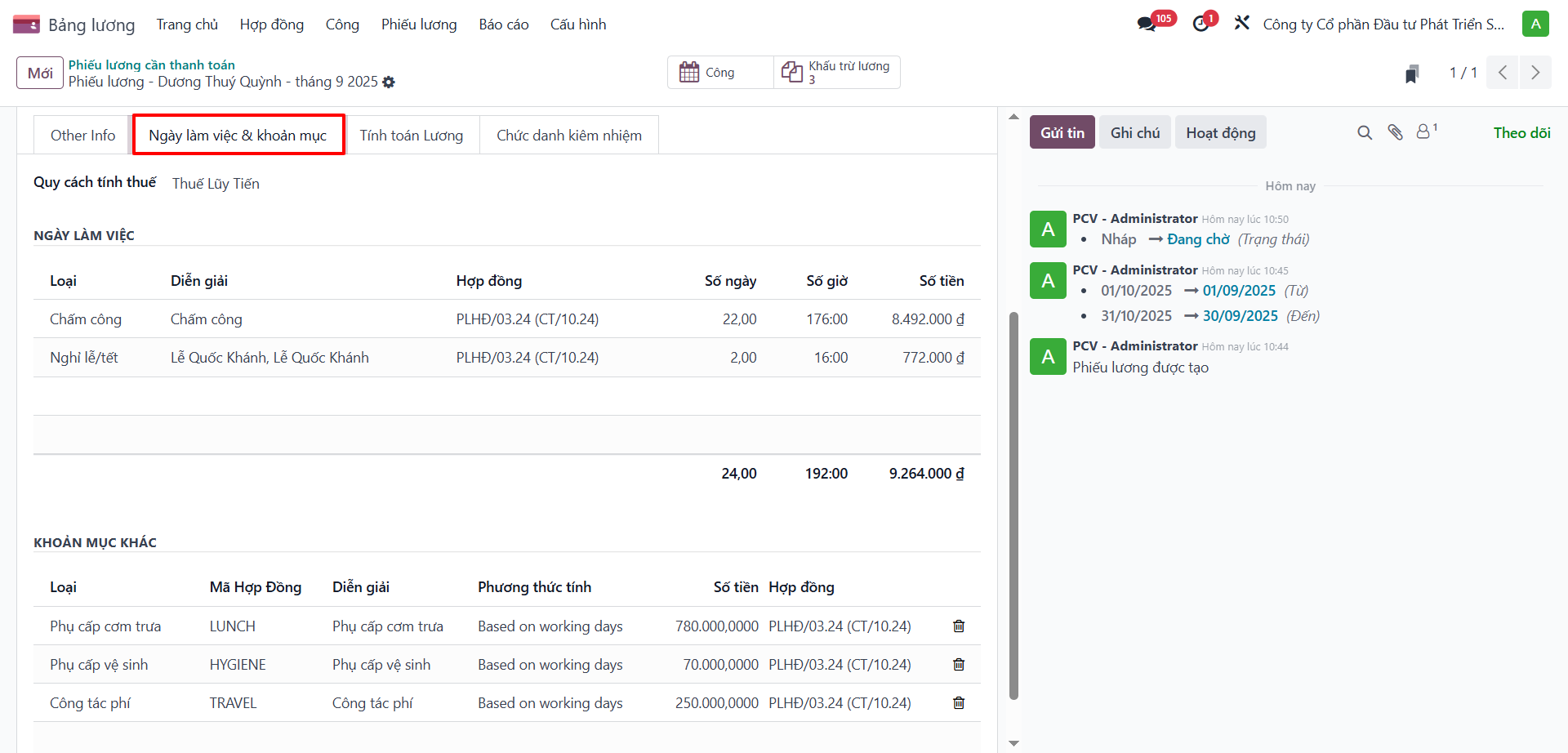Open the chat messages icon with 105 badge
This screenshot has width=1568, height=753.
tap(1147, 24)
